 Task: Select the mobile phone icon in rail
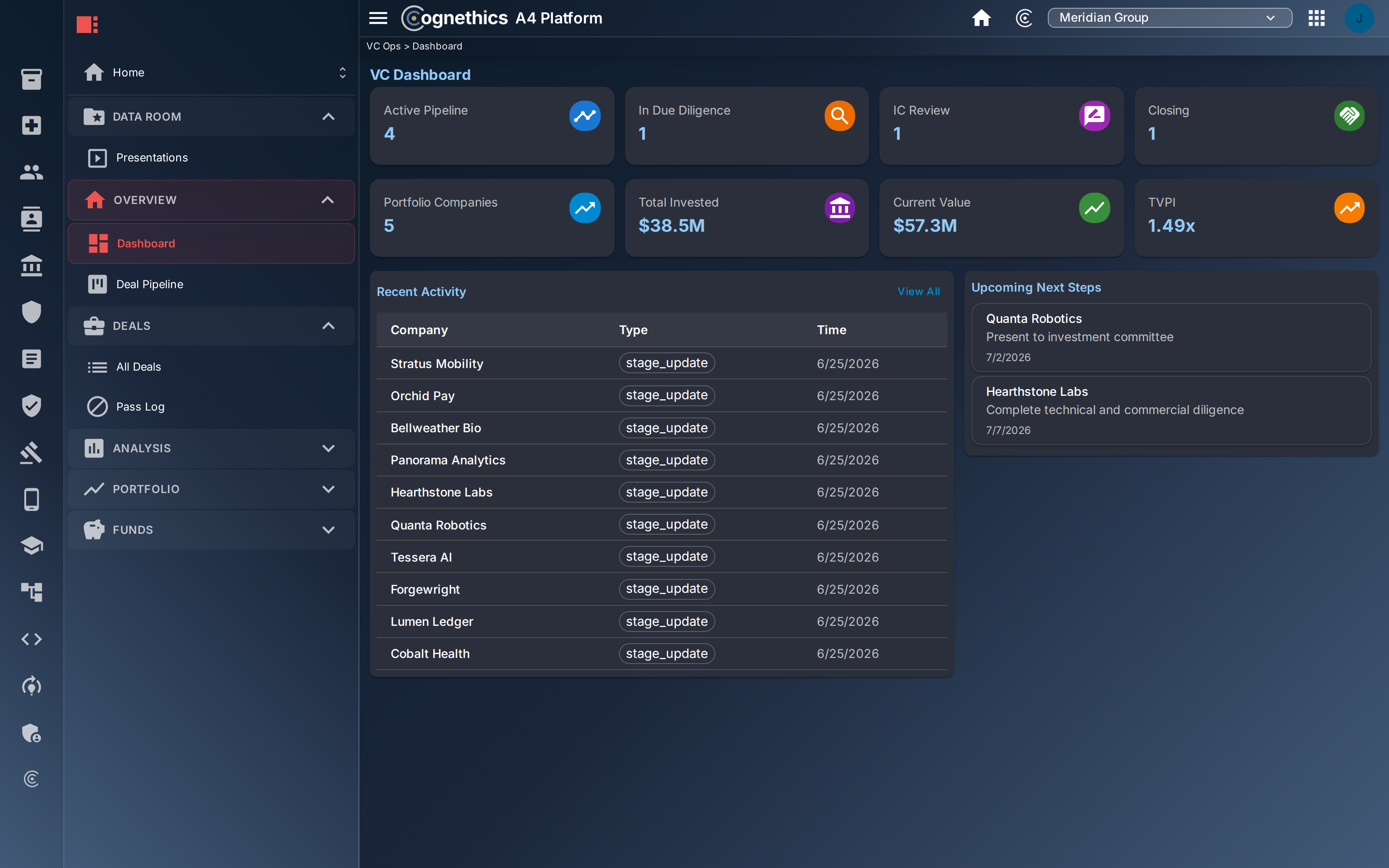[x=32, y=499]
